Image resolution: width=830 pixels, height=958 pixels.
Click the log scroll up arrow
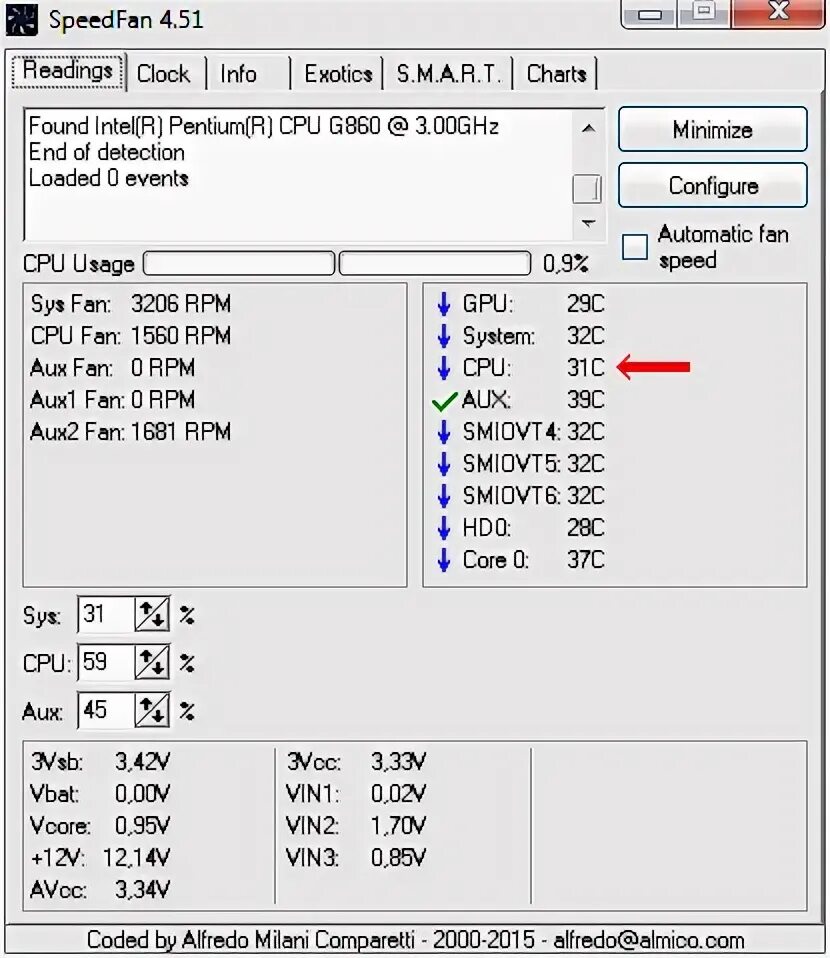pyautogui.click(x=588, y=128)
